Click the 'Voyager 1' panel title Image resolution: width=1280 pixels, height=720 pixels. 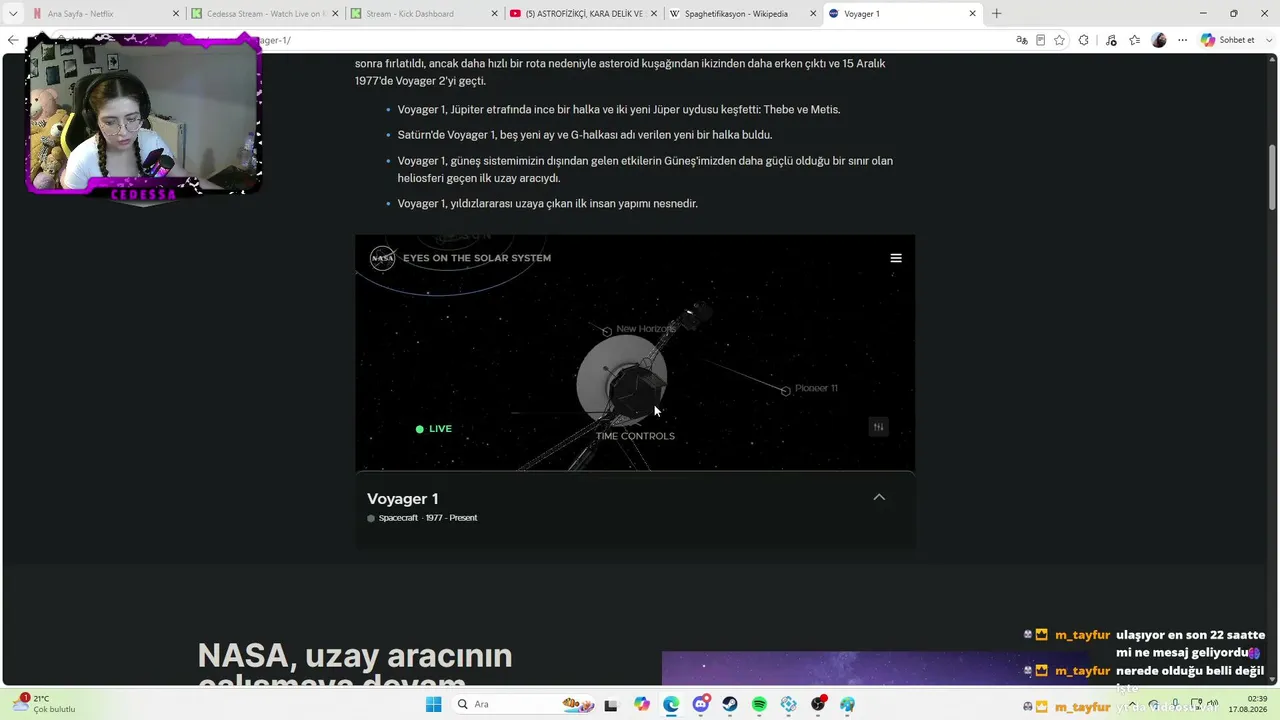403,499
